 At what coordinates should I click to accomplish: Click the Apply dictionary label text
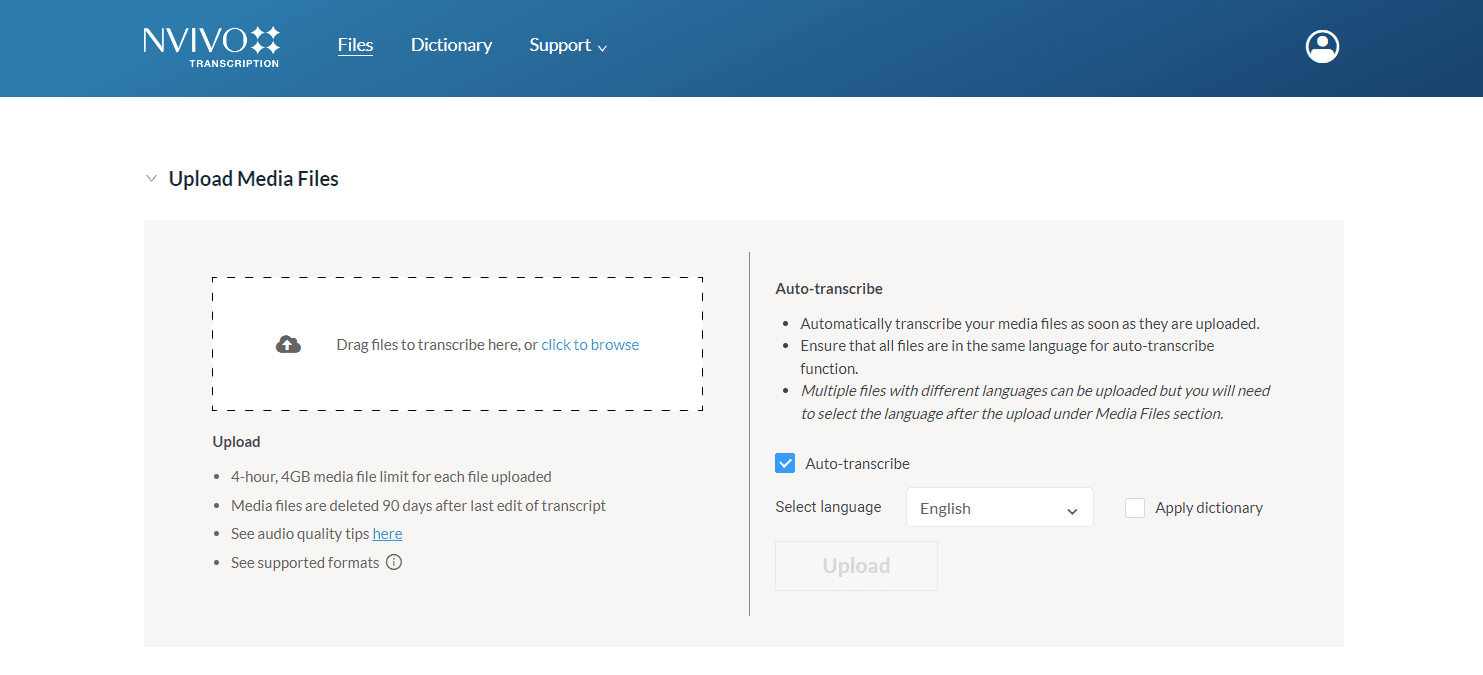(x=1208, y=508)
